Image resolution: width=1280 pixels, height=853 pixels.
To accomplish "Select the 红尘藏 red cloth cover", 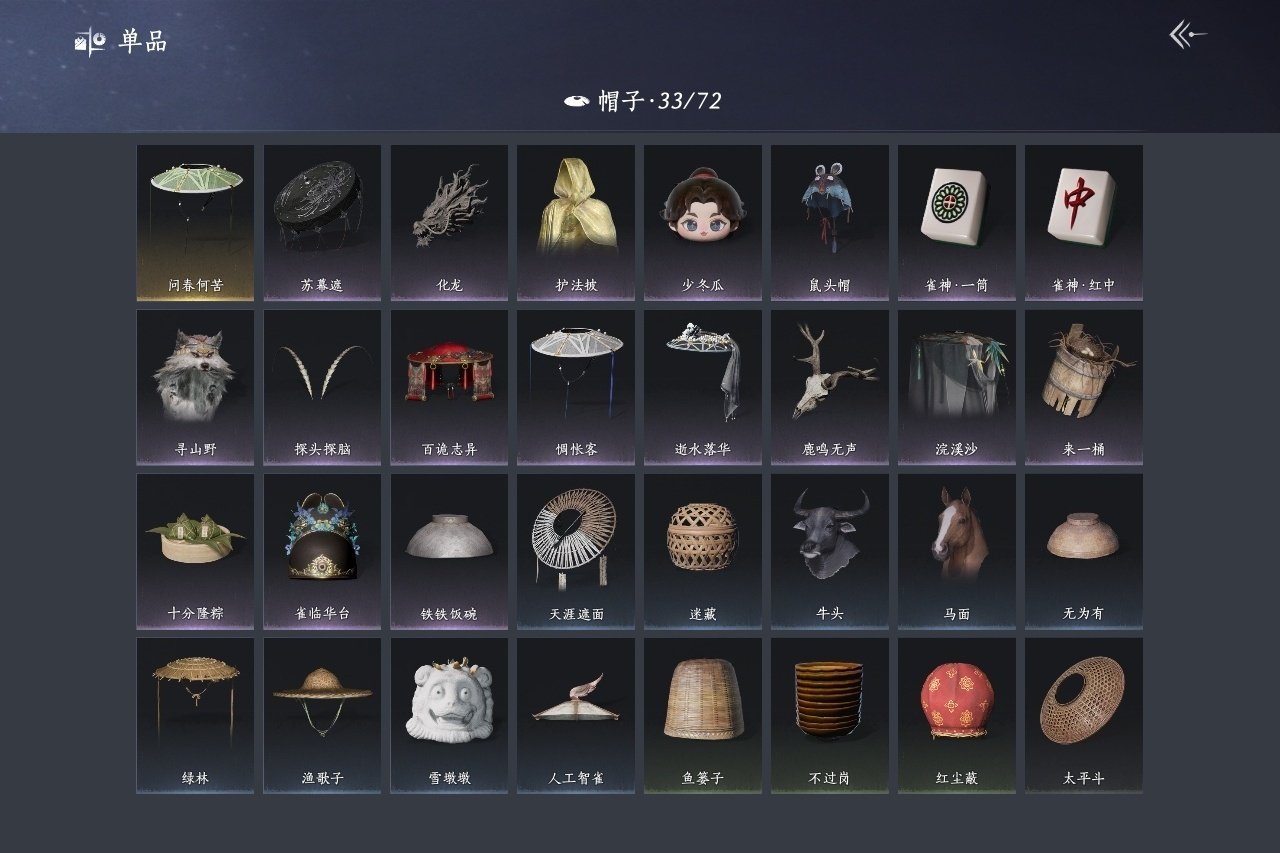I will pos(957,716).
